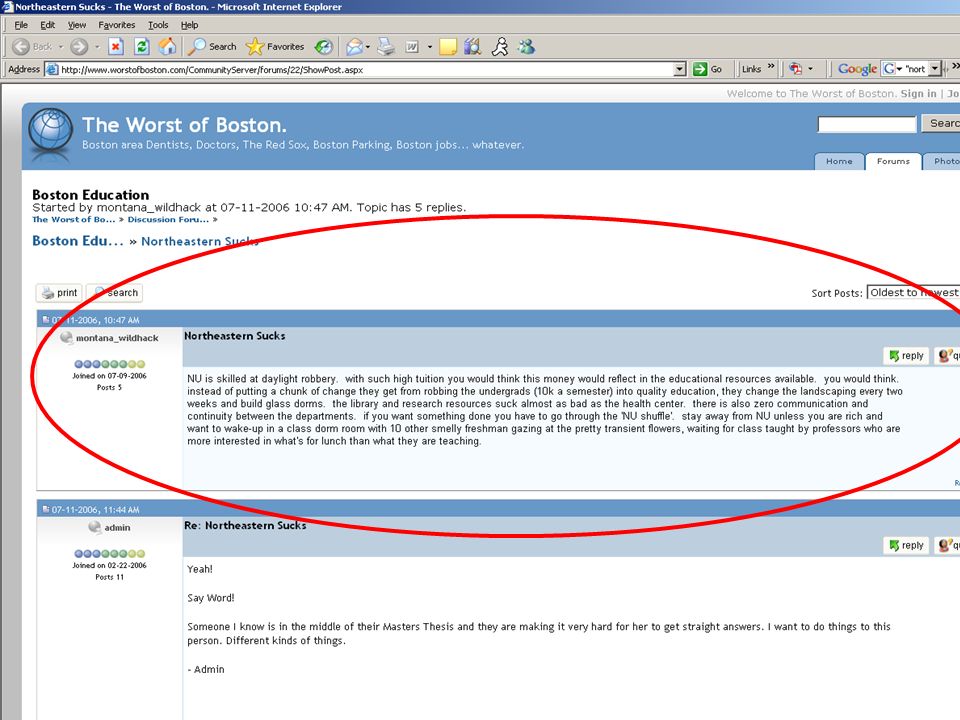Click the yellow note toolbar icon
Screen dimensions: 960x720
coord(448,47)
